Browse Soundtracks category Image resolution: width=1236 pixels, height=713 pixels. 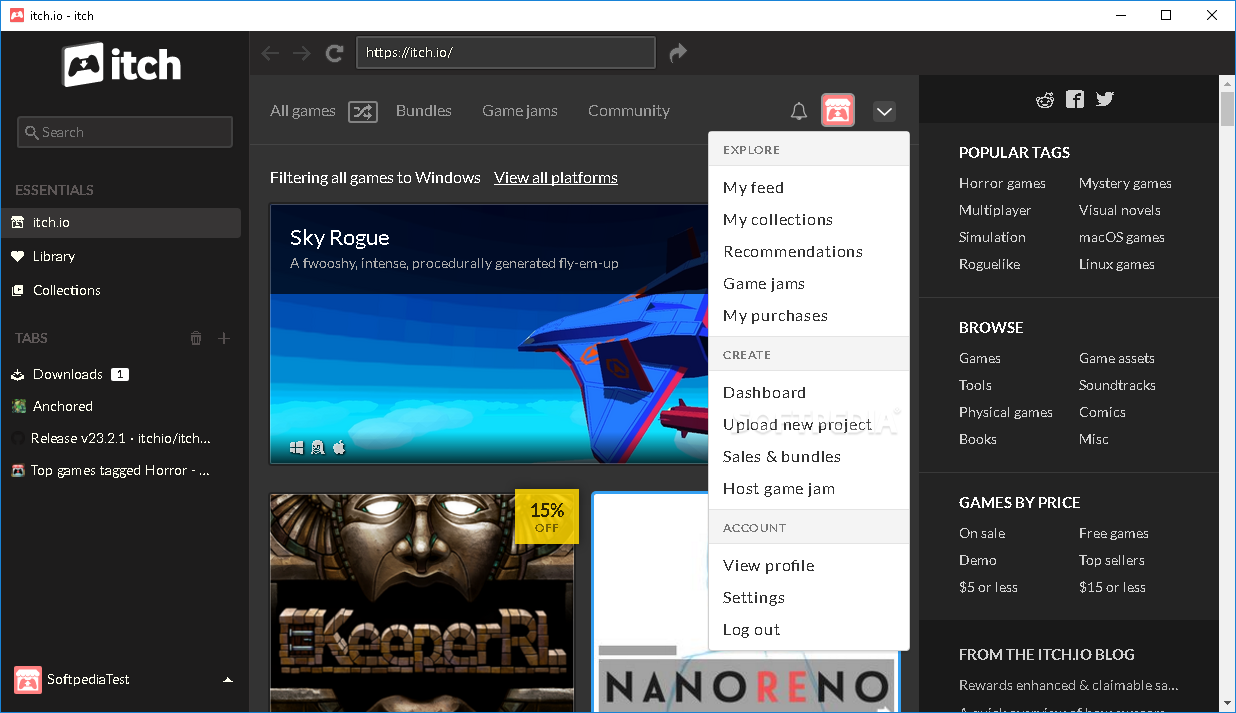[1117, 386]
